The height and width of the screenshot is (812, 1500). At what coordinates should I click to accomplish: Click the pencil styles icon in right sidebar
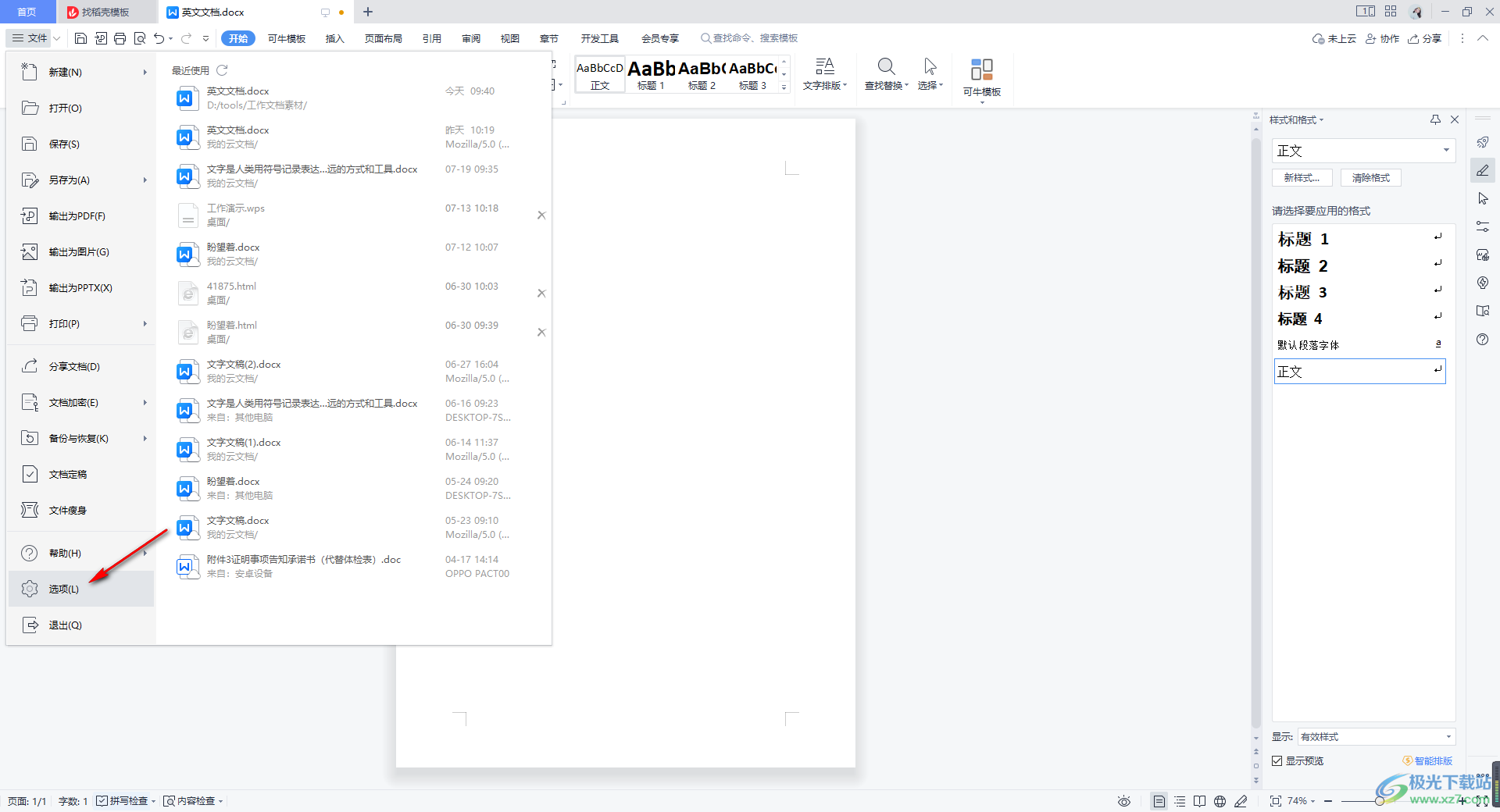(1483, 170)
